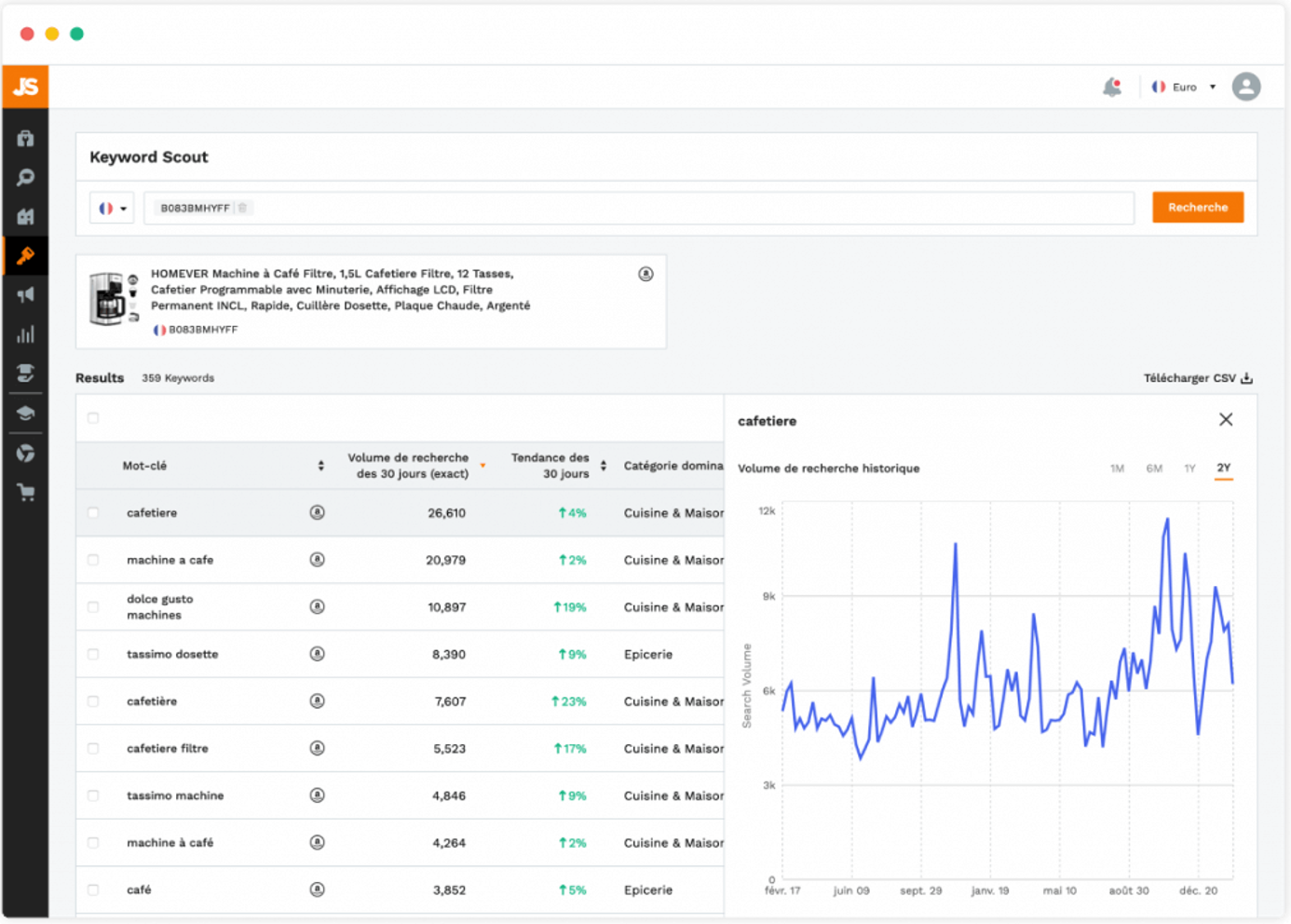The width and height of the screenshot is (1291, 924).
Task: Check the dolce gusto machines checkbox
Action: click(x=93, y=606)
